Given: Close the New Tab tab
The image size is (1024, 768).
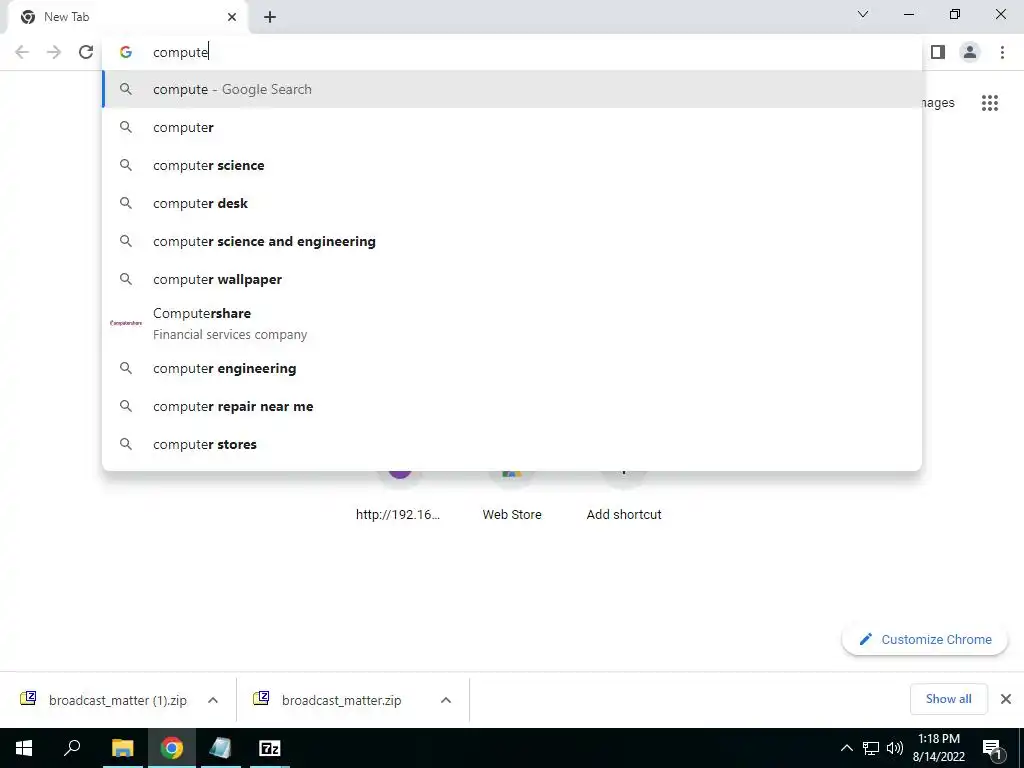Looking at the screenshot, I should click(232, 17).
